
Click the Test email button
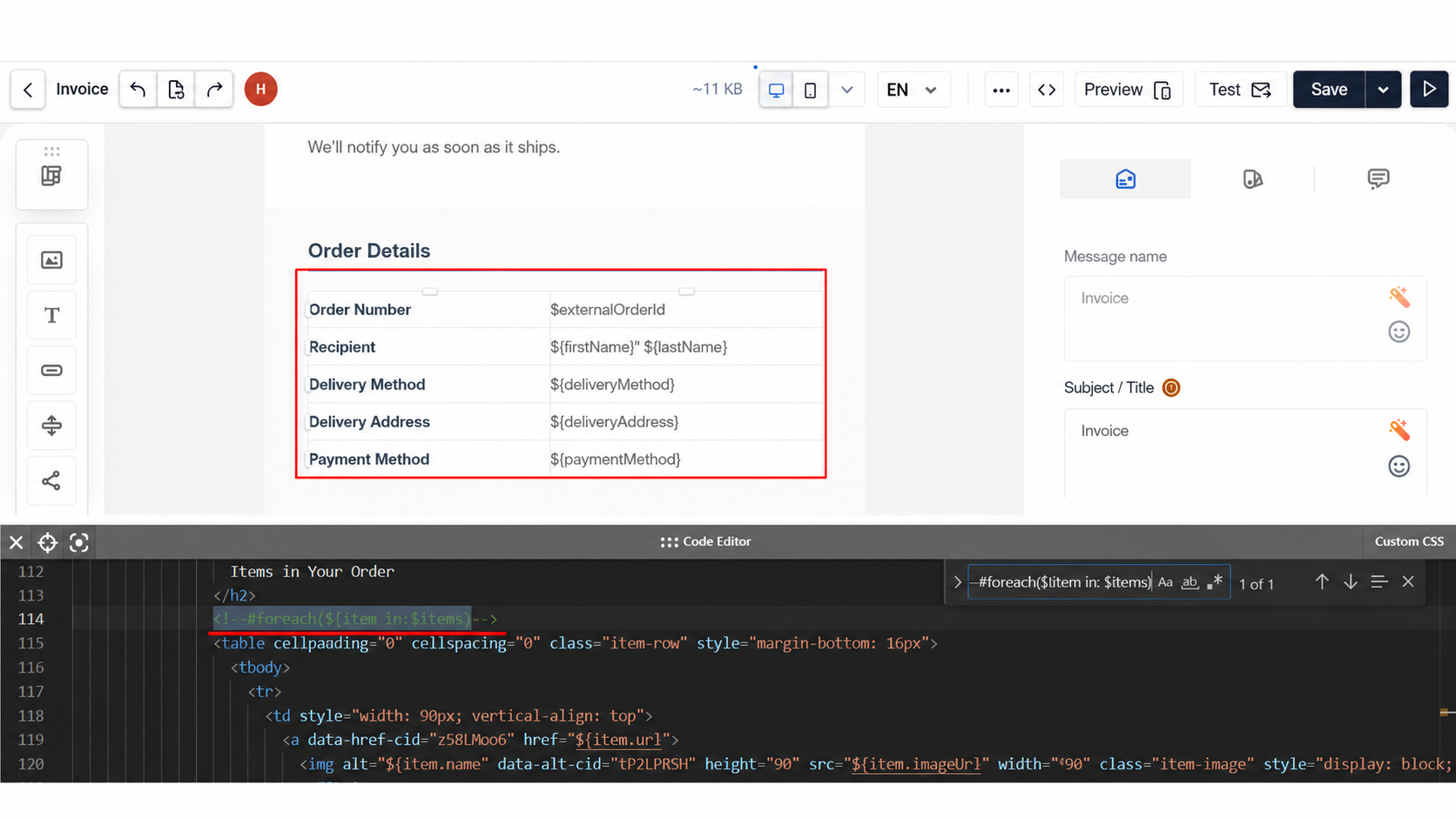pos(1241,90)
